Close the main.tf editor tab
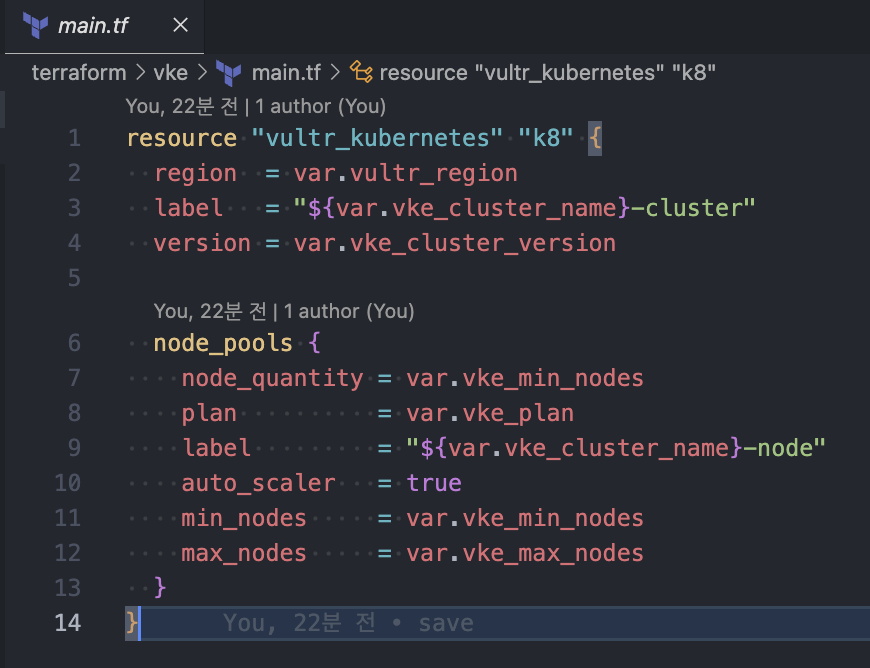This screenshot has width=870, height=668. click(x=180, y=25)
